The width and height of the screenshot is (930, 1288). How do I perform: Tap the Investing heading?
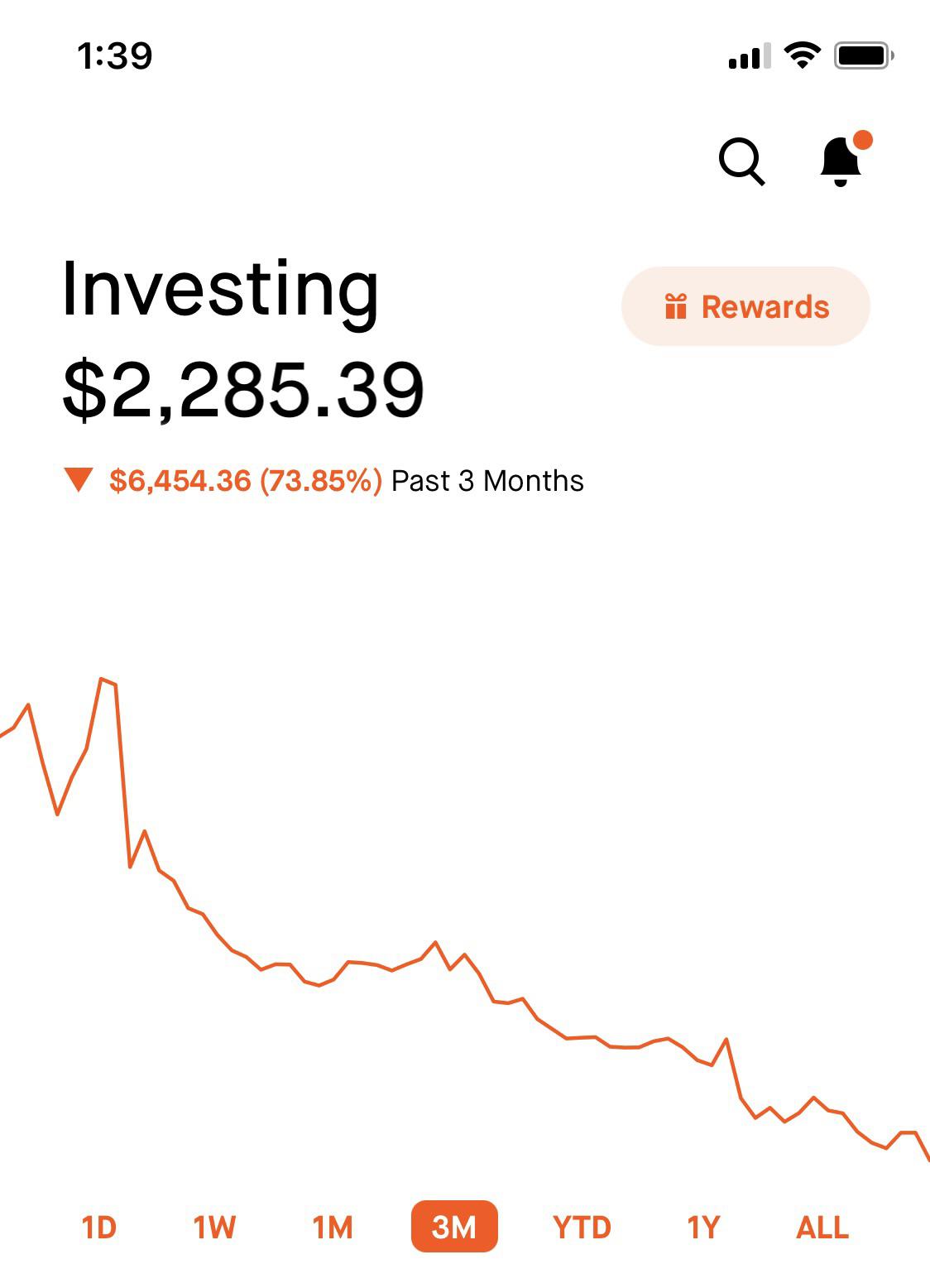click(x=220, y=290)
